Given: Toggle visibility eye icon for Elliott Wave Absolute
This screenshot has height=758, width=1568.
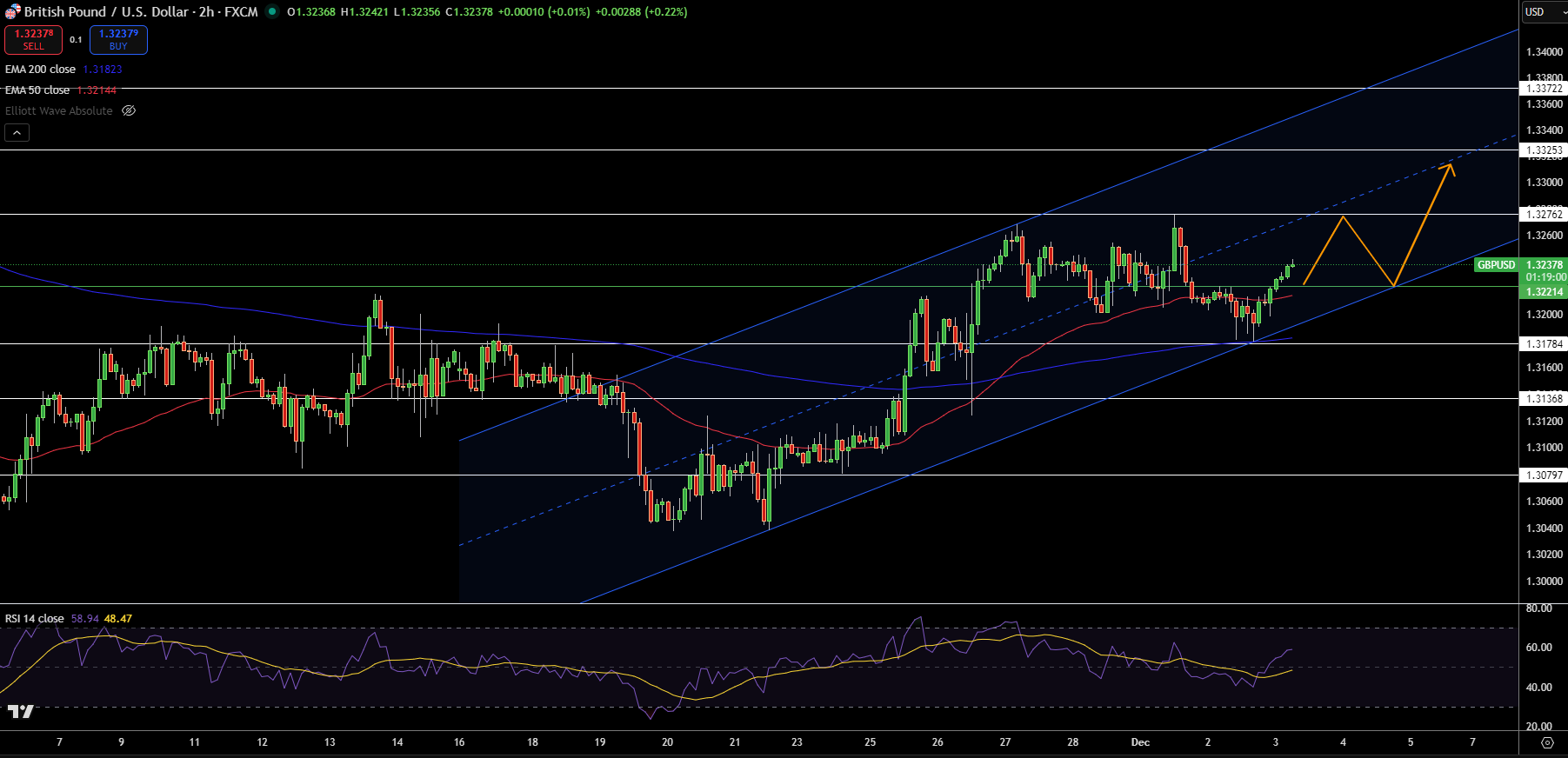Looking at the screenshot, I should (x=129, y=110).
